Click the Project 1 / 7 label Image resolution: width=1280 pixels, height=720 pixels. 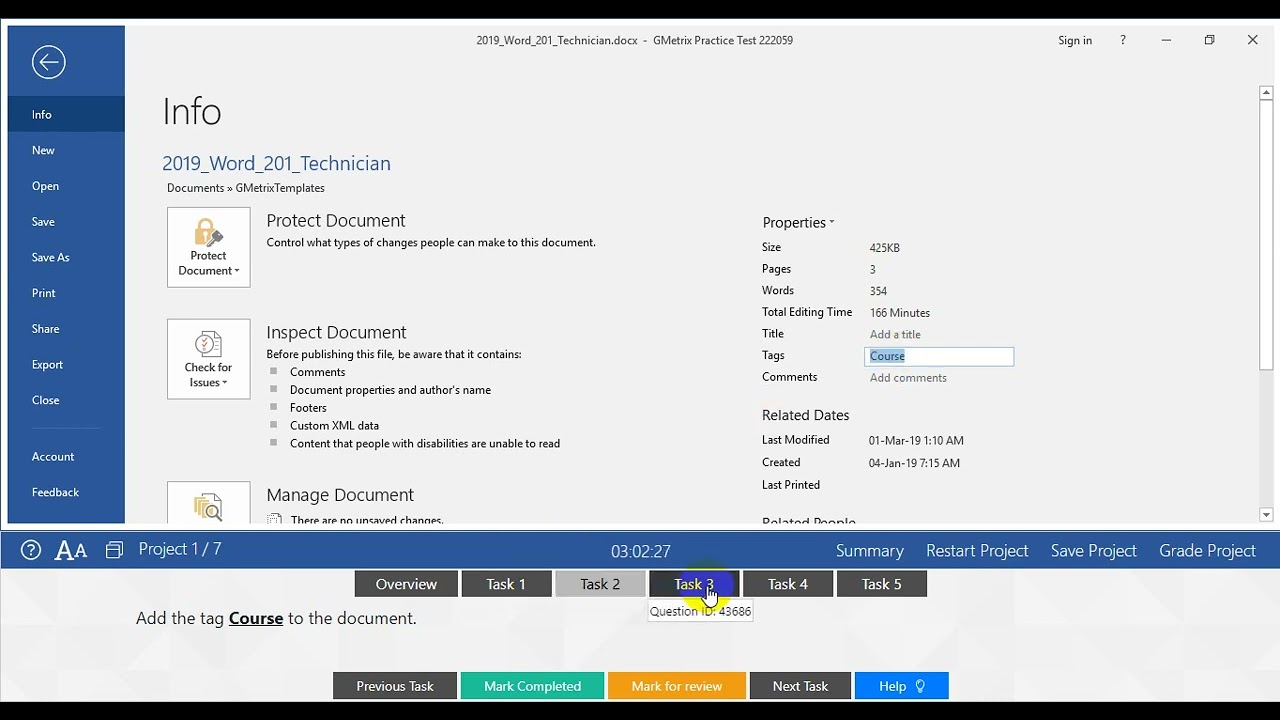pyautogui.click(x=180, y=549)
